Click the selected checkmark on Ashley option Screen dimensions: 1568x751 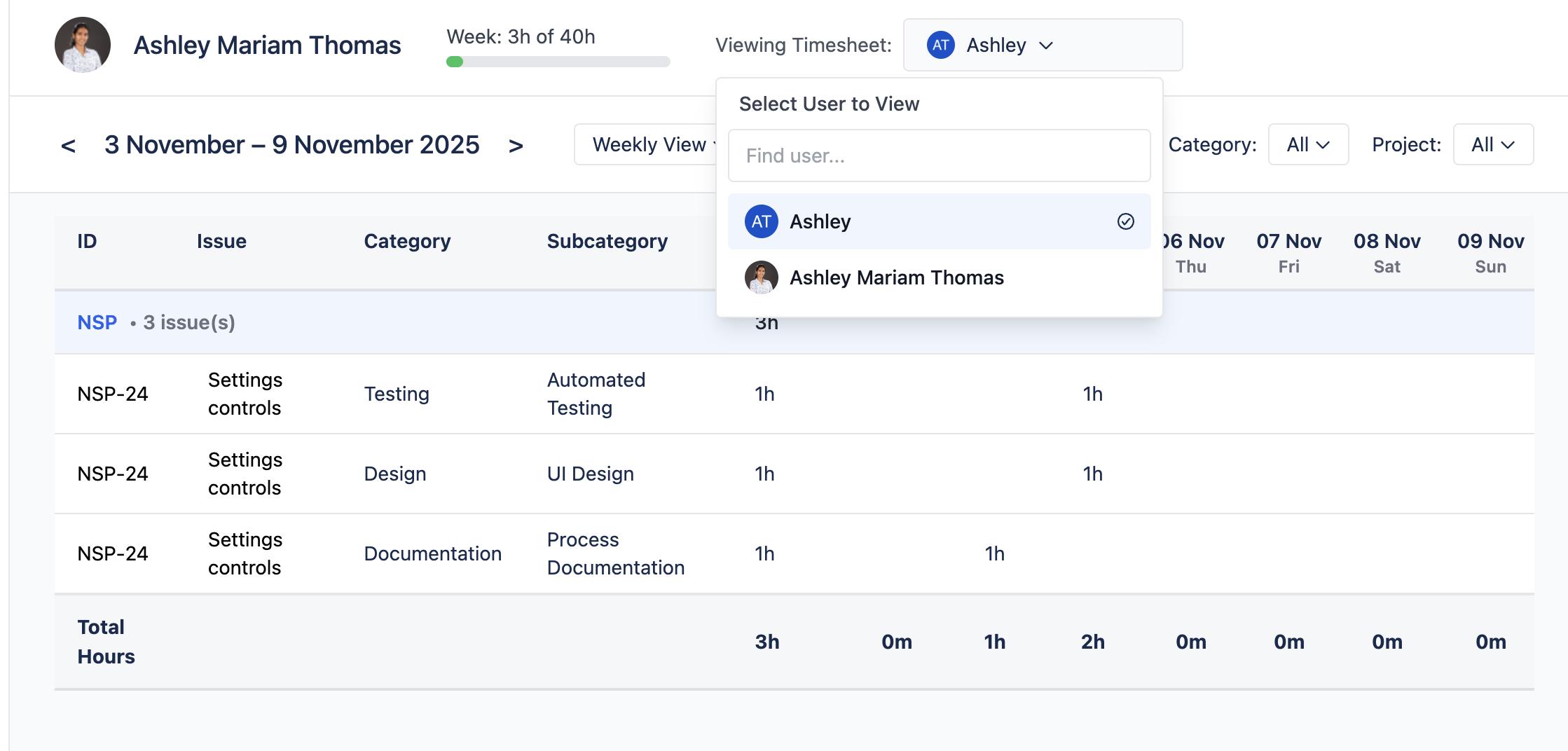[1125, 221]
